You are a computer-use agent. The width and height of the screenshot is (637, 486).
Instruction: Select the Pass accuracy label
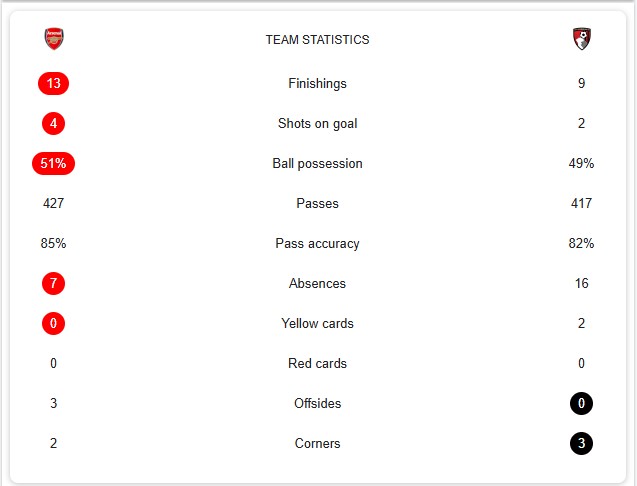click(x=317, y=243)
